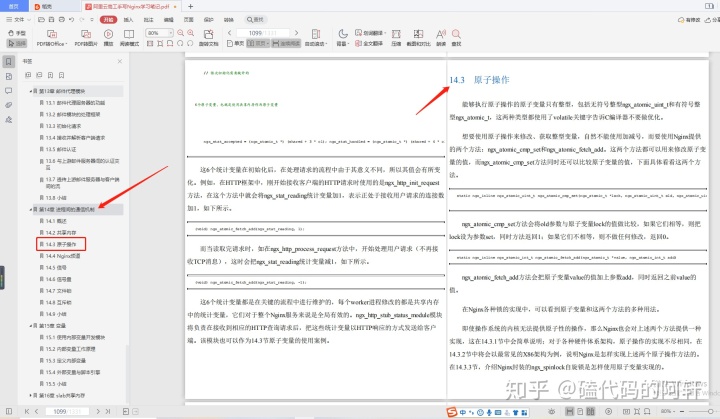Enable single page (单页) view

(x=236, y=43)
